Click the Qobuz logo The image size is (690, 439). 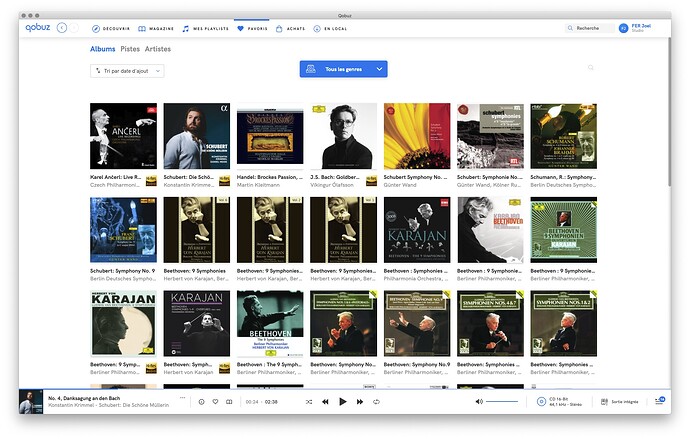[37, 27]
